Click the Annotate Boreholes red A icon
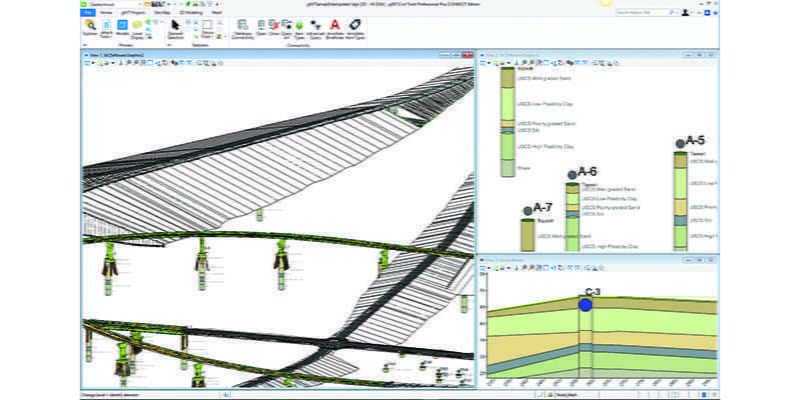 pos(335,27)
